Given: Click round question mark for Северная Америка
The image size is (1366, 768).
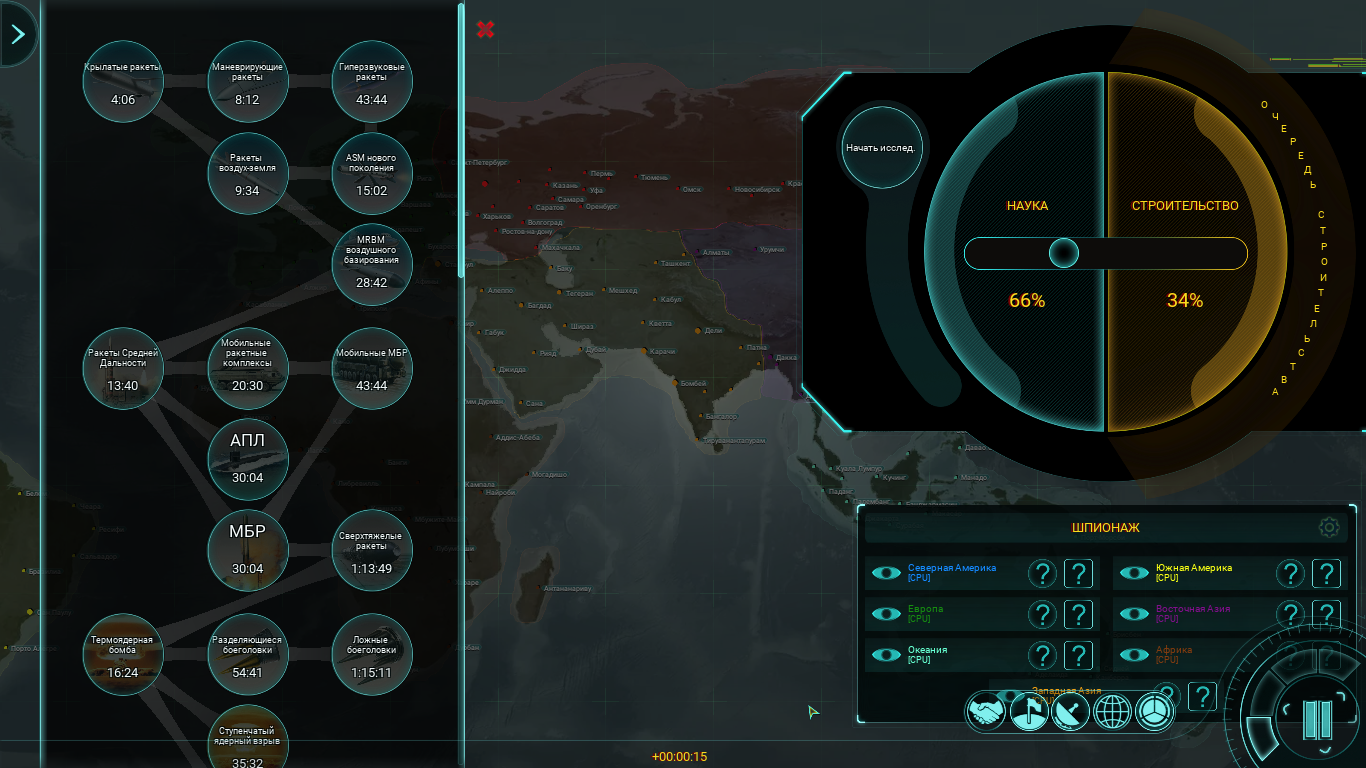Looking at the screenshot, I should point(1043,573).
